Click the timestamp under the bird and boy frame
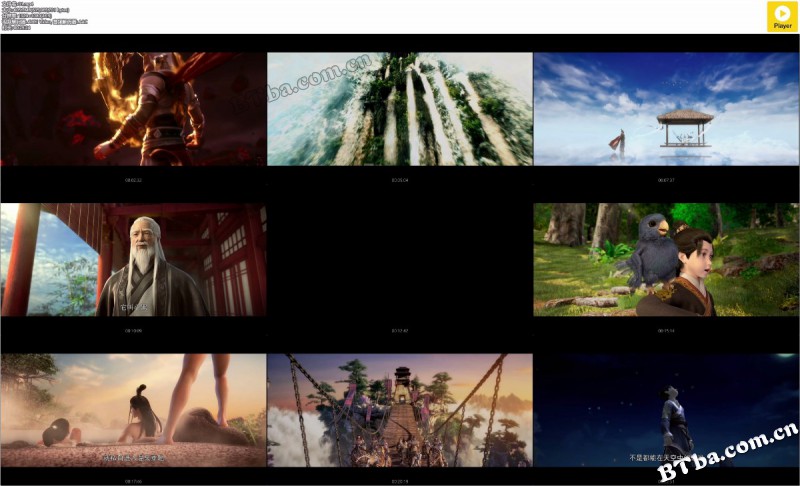 666,331
